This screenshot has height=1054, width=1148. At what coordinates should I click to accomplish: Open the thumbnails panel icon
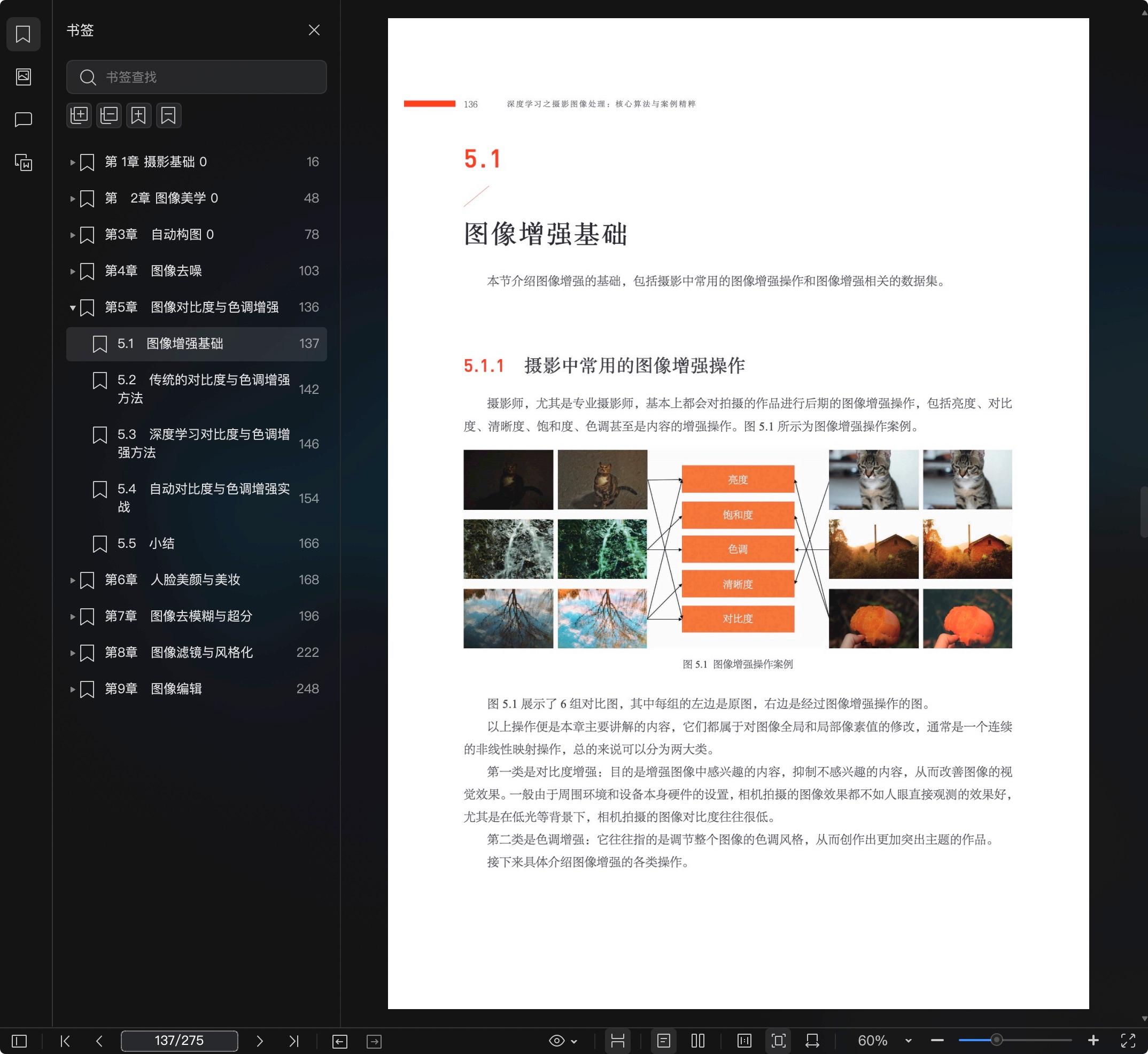23,76
